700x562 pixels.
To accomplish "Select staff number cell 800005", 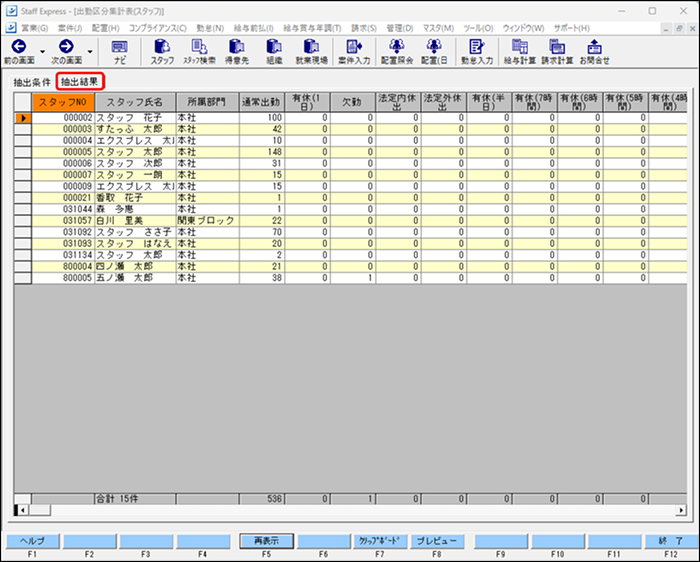I will click(x=63, y=278).
